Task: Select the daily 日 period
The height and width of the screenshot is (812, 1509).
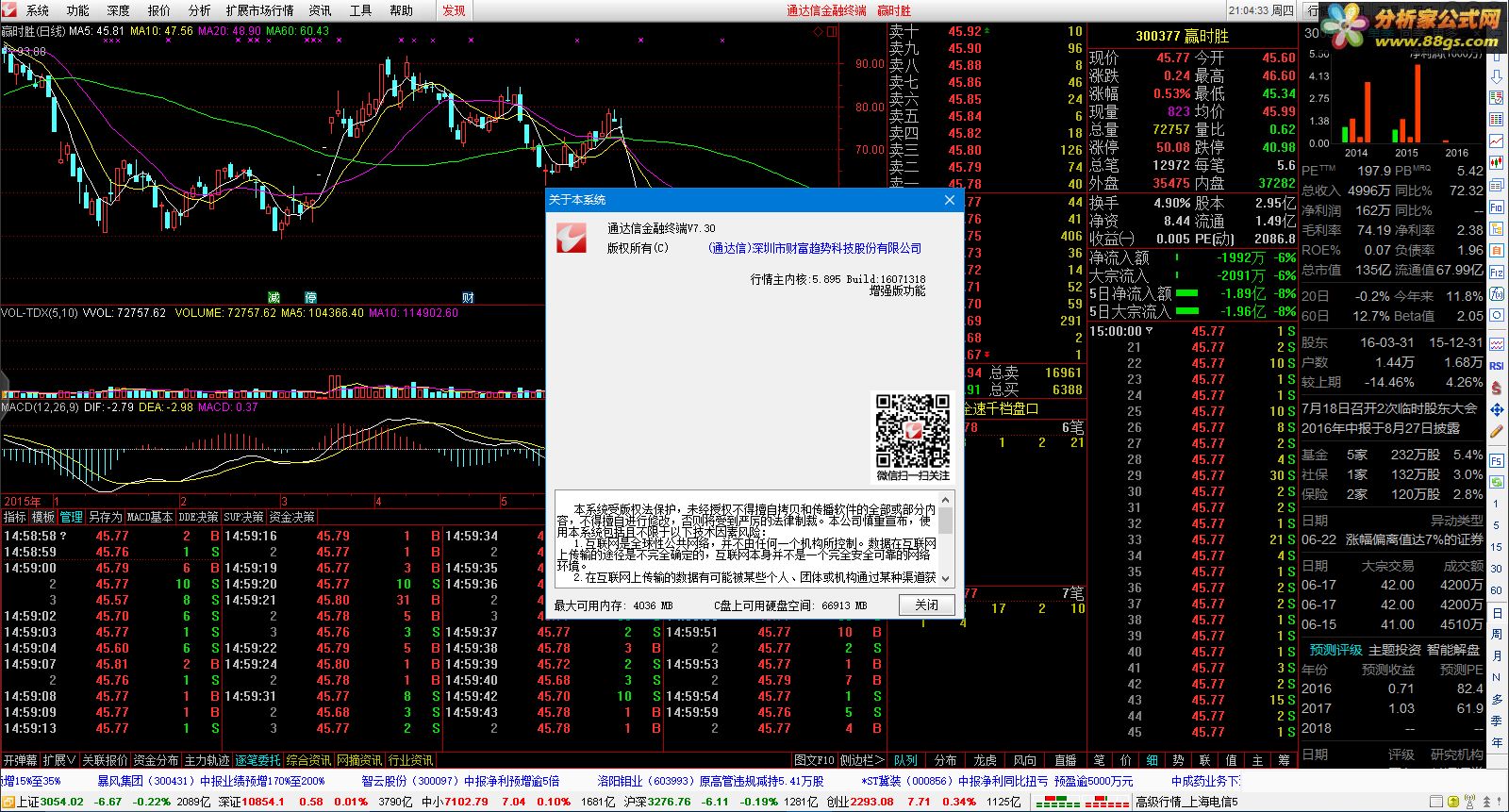Action: tap(1496, 612)
